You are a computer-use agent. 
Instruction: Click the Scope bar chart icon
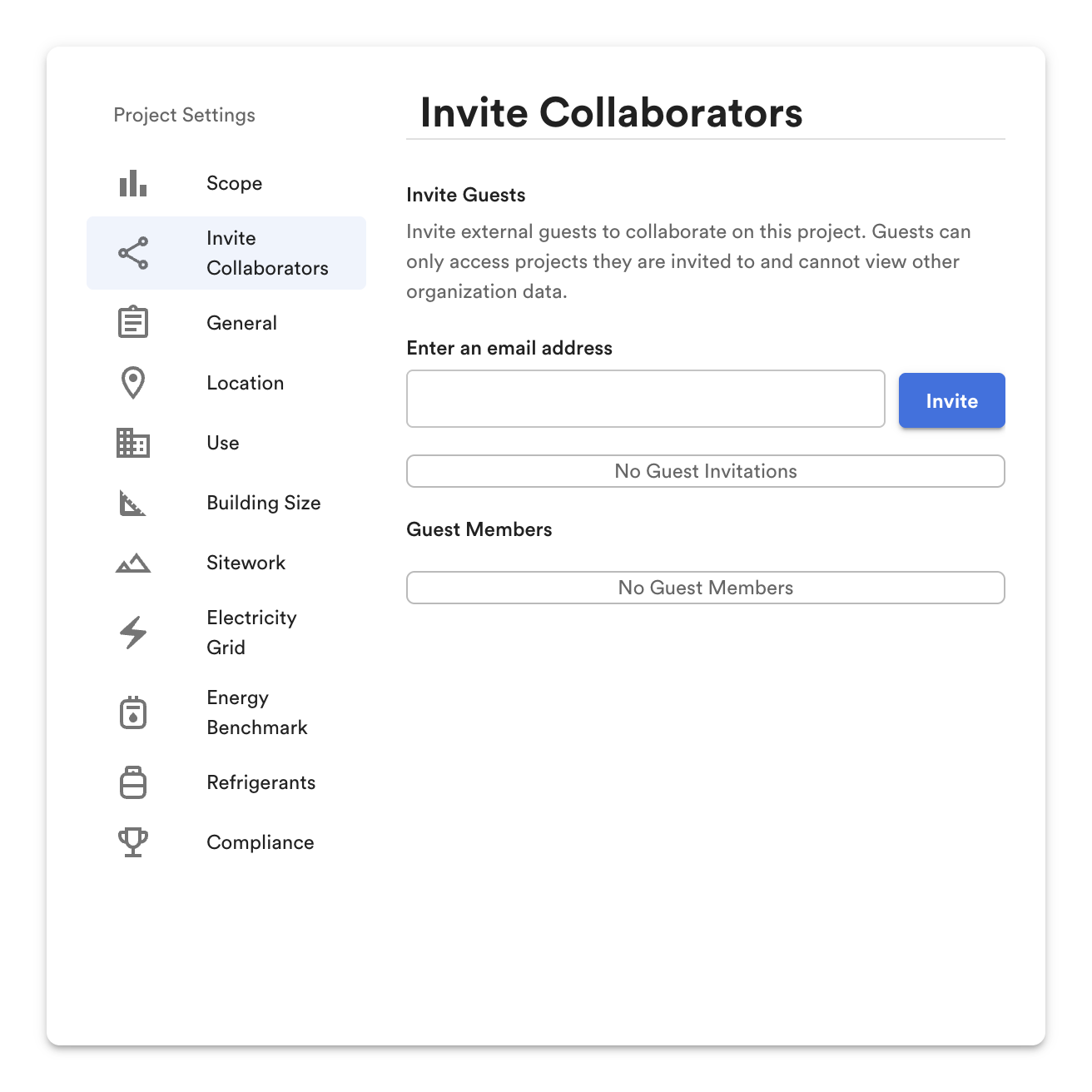(x=133, y=183)
